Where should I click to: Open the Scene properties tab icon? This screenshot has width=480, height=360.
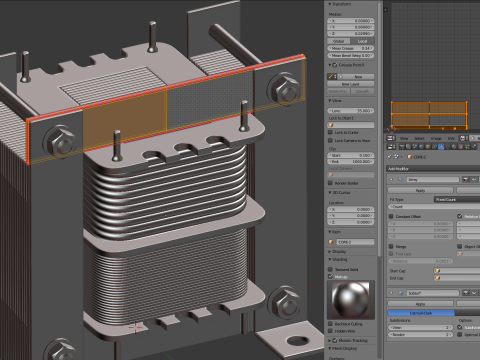pos(415,146)
